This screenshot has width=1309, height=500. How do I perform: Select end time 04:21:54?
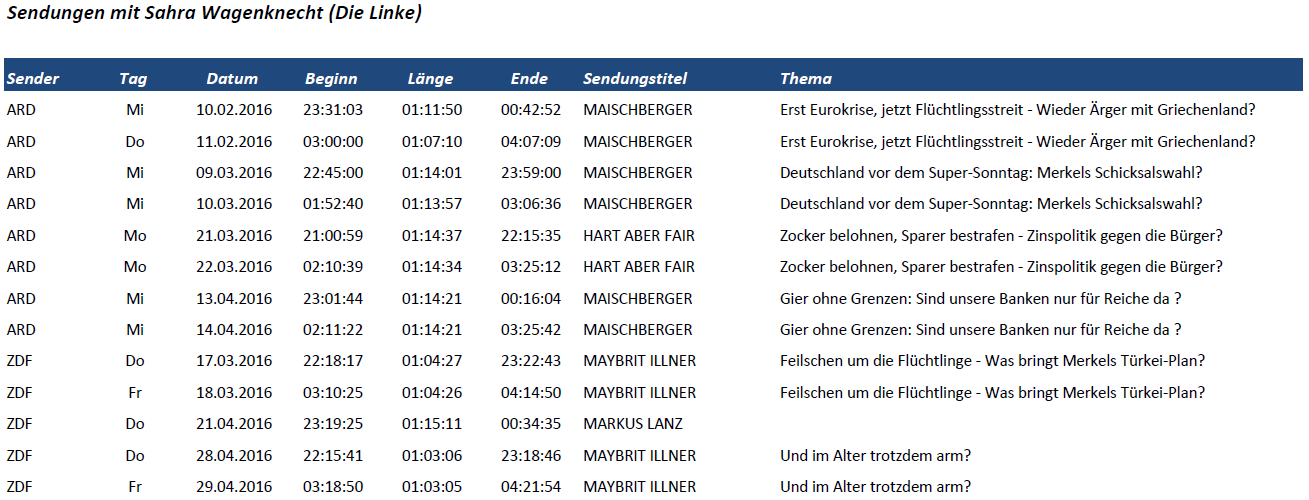coord(531,487)
